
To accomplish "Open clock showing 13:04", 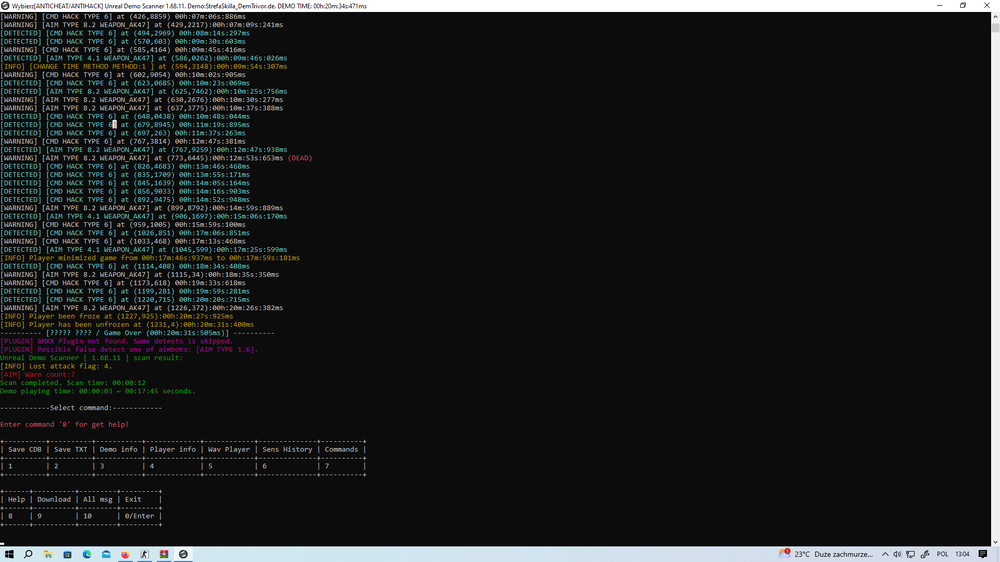I will tap(962, 554).
